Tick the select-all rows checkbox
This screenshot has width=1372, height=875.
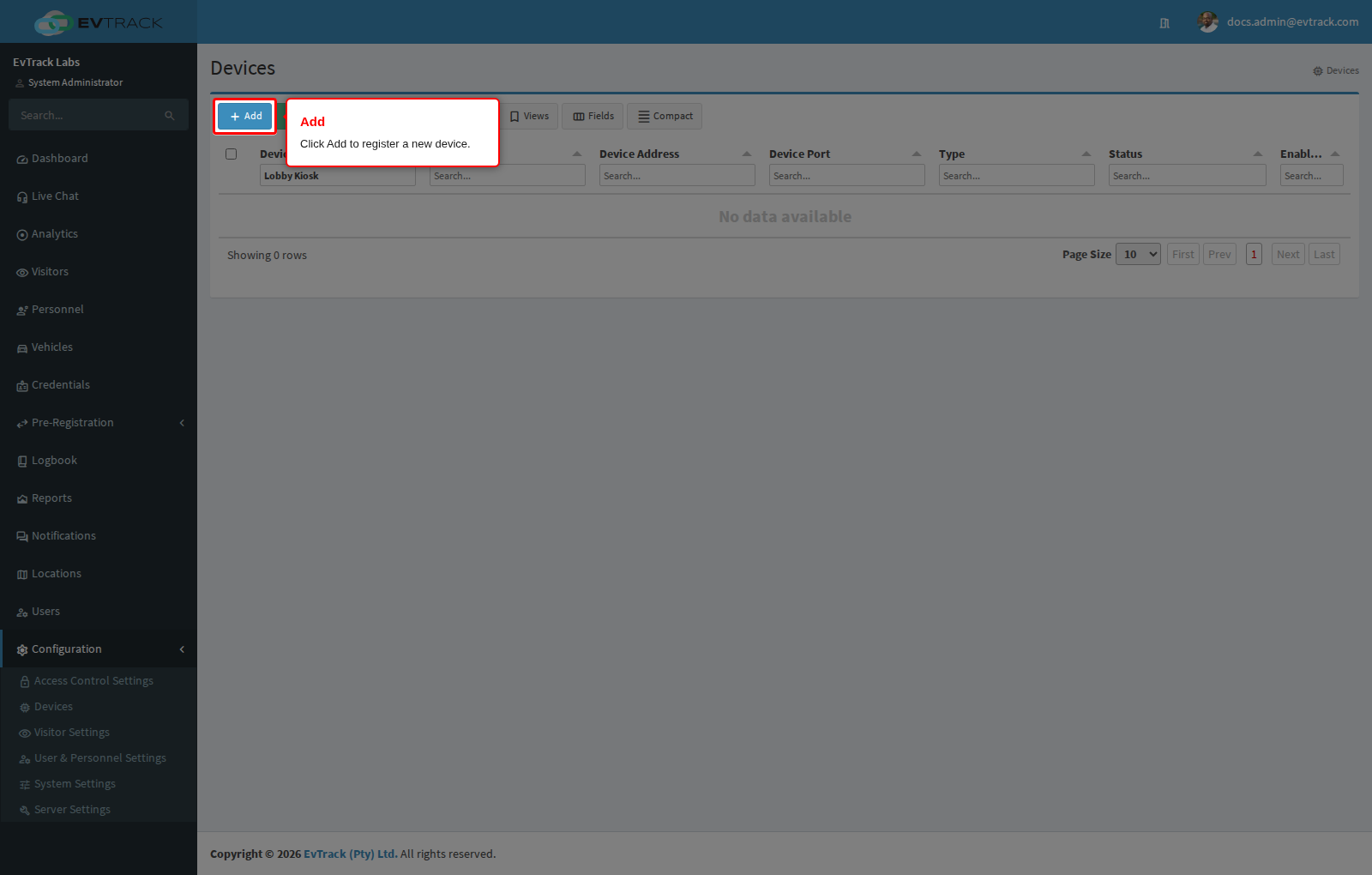pyautogui.click(x=231, y=154)
